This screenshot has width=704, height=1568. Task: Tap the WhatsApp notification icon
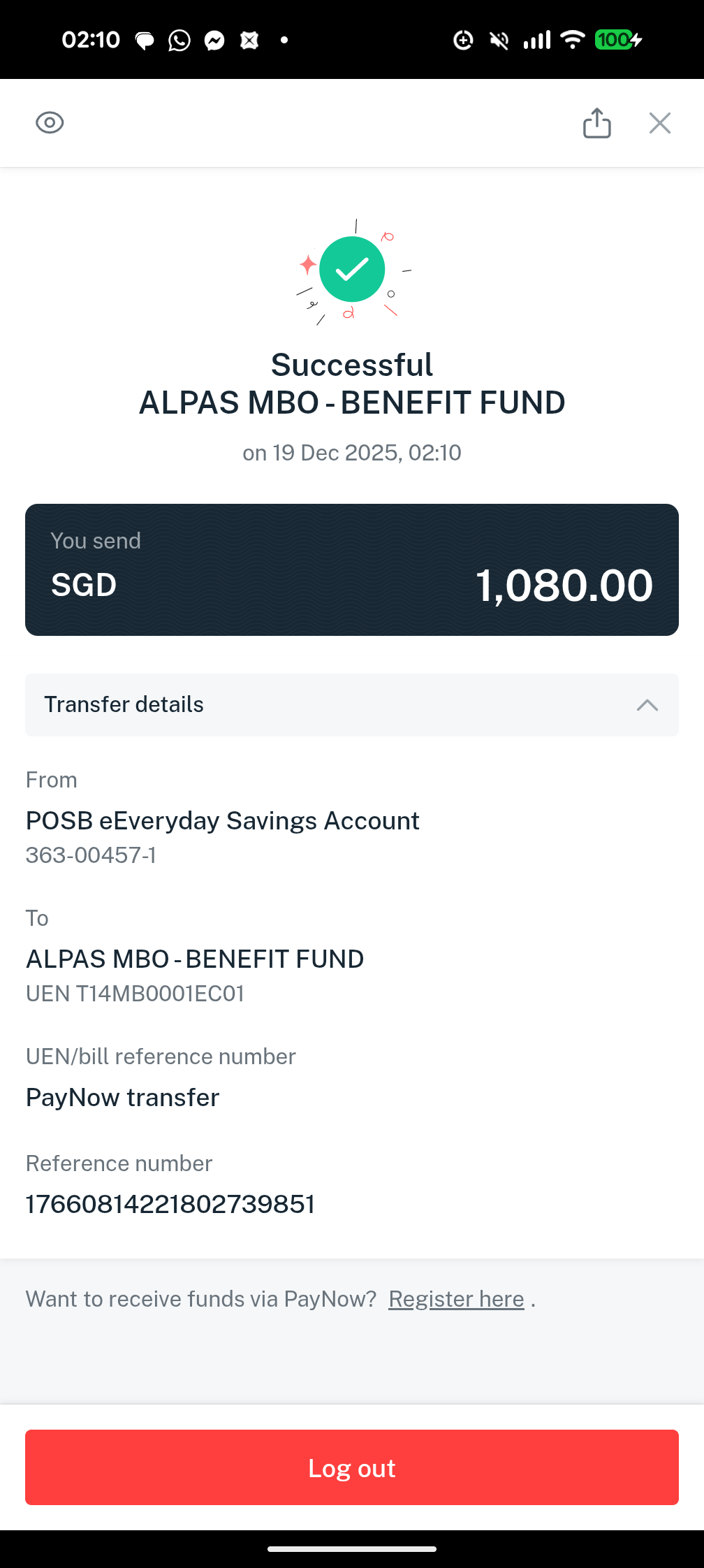[x=179, y=41]
